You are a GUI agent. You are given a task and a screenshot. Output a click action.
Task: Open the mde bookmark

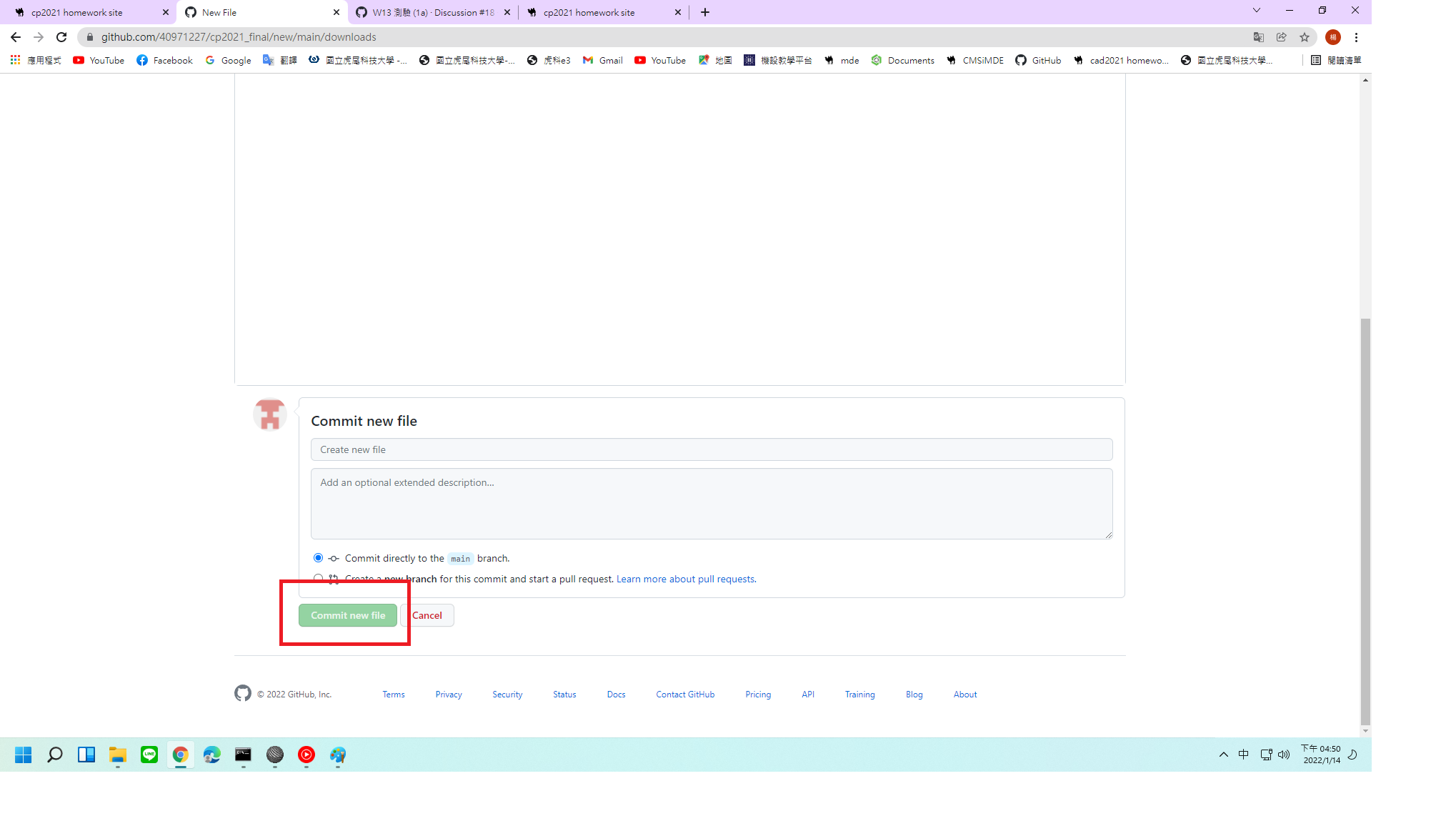(x=842, y=60)
